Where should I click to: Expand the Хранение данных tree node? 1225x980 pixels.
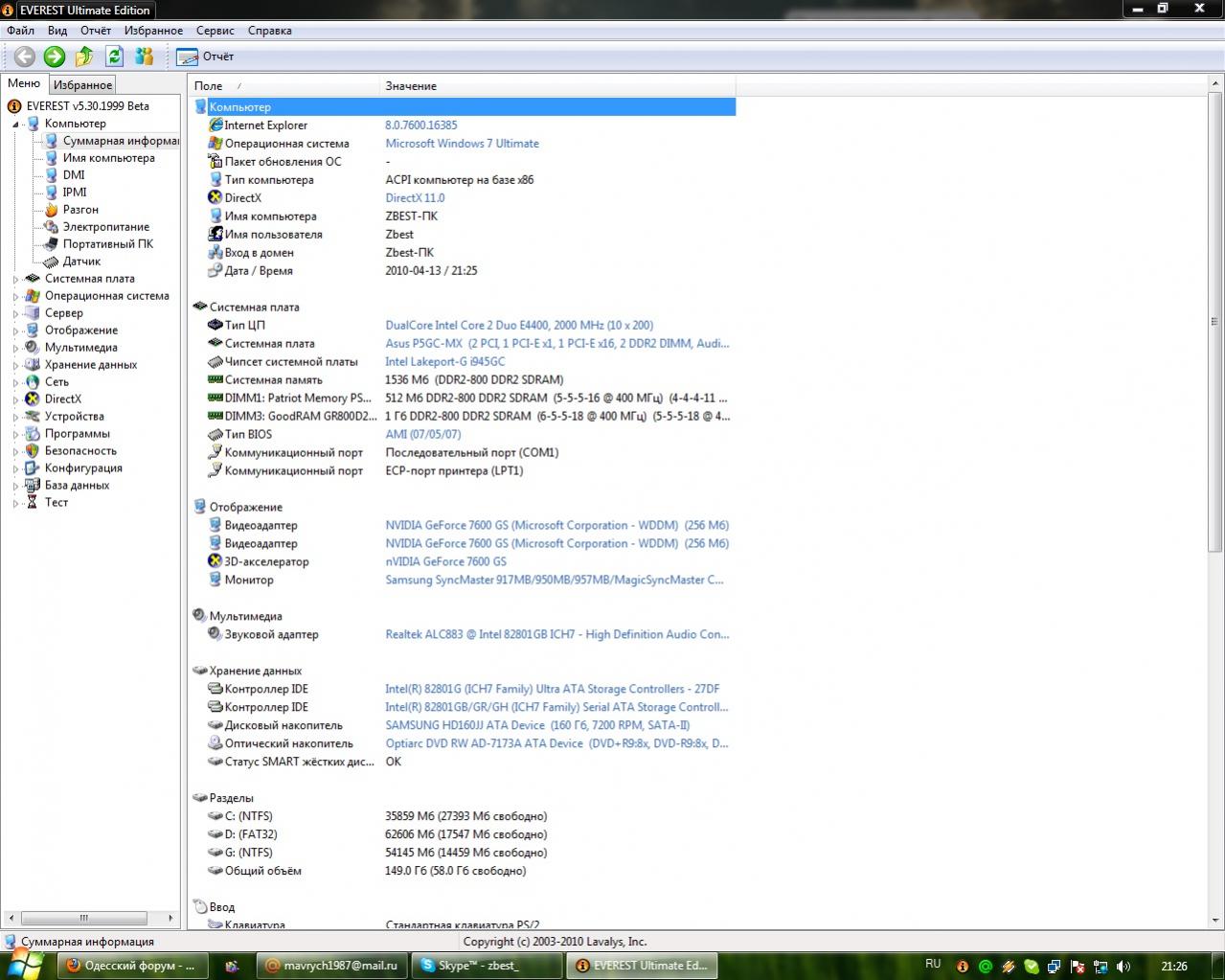[15, 365]
